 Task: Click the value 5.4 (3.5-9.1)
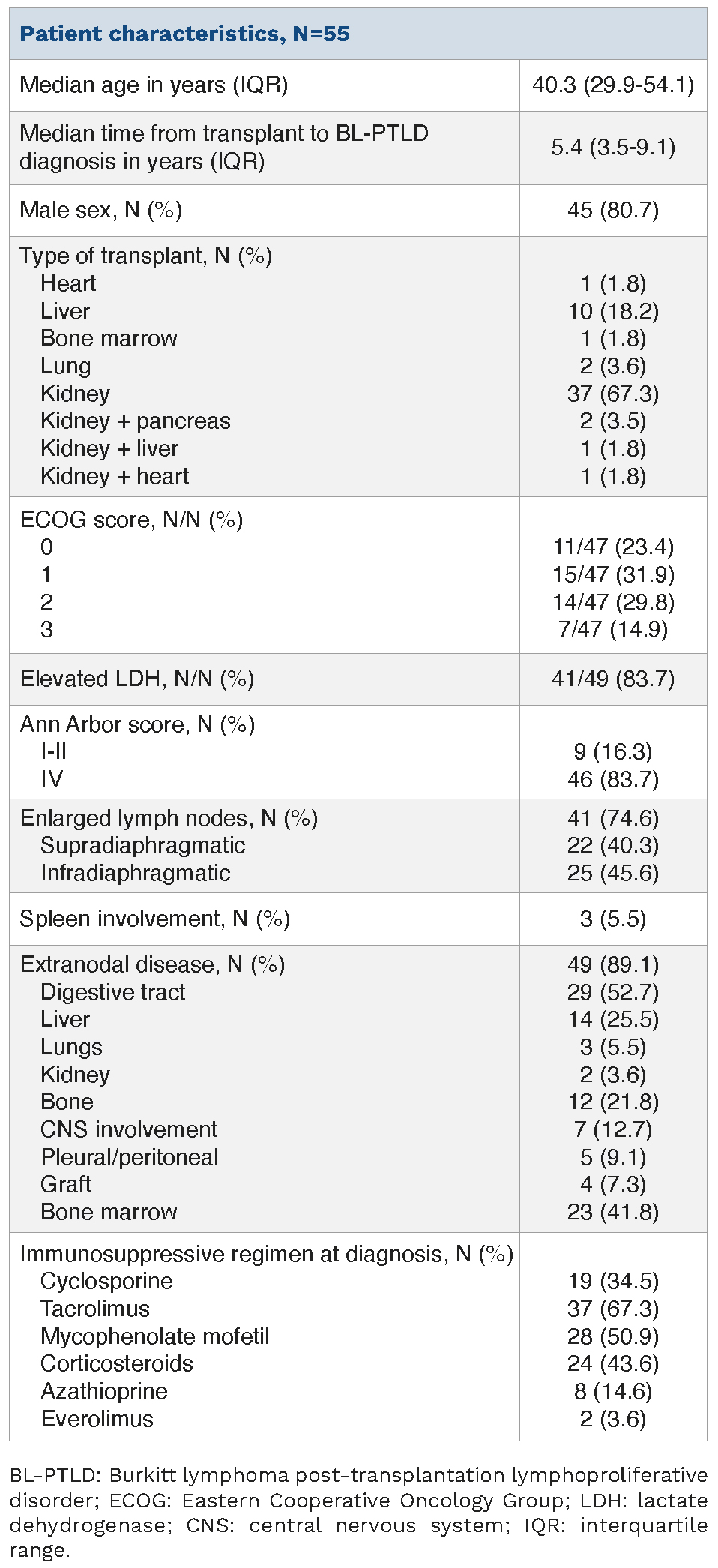point(613,148)
